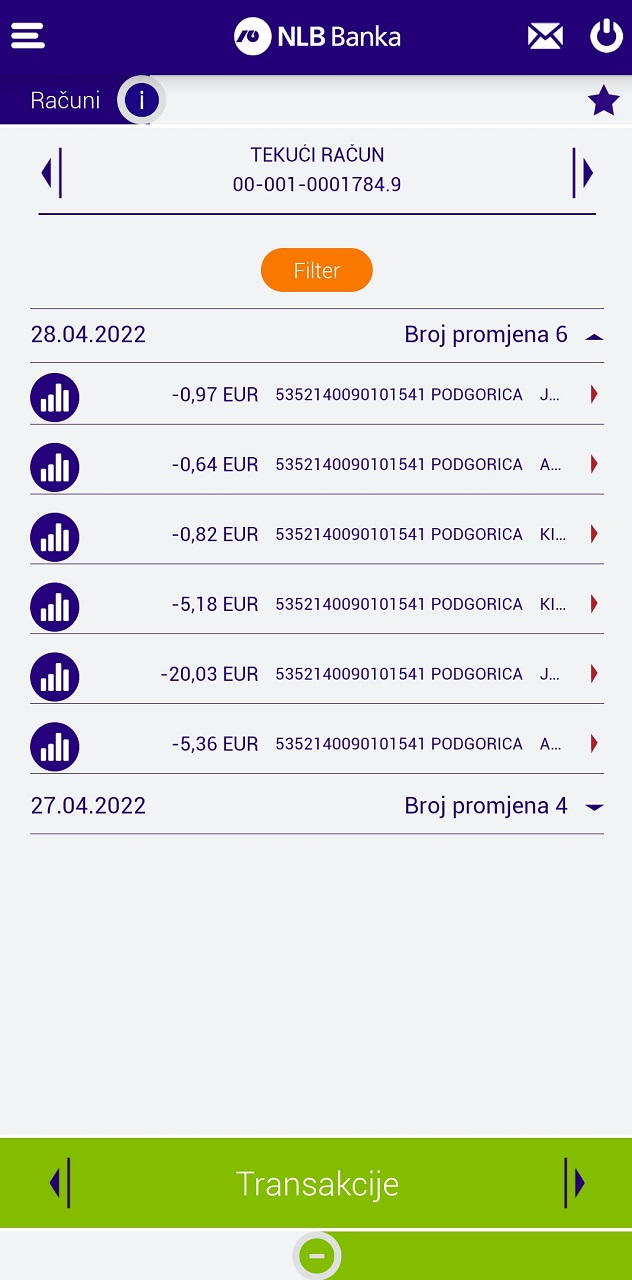632x1280 pixels.
Task: Open details arrow for -5,18 EUR transaction
Action: [x=594, y=604]
